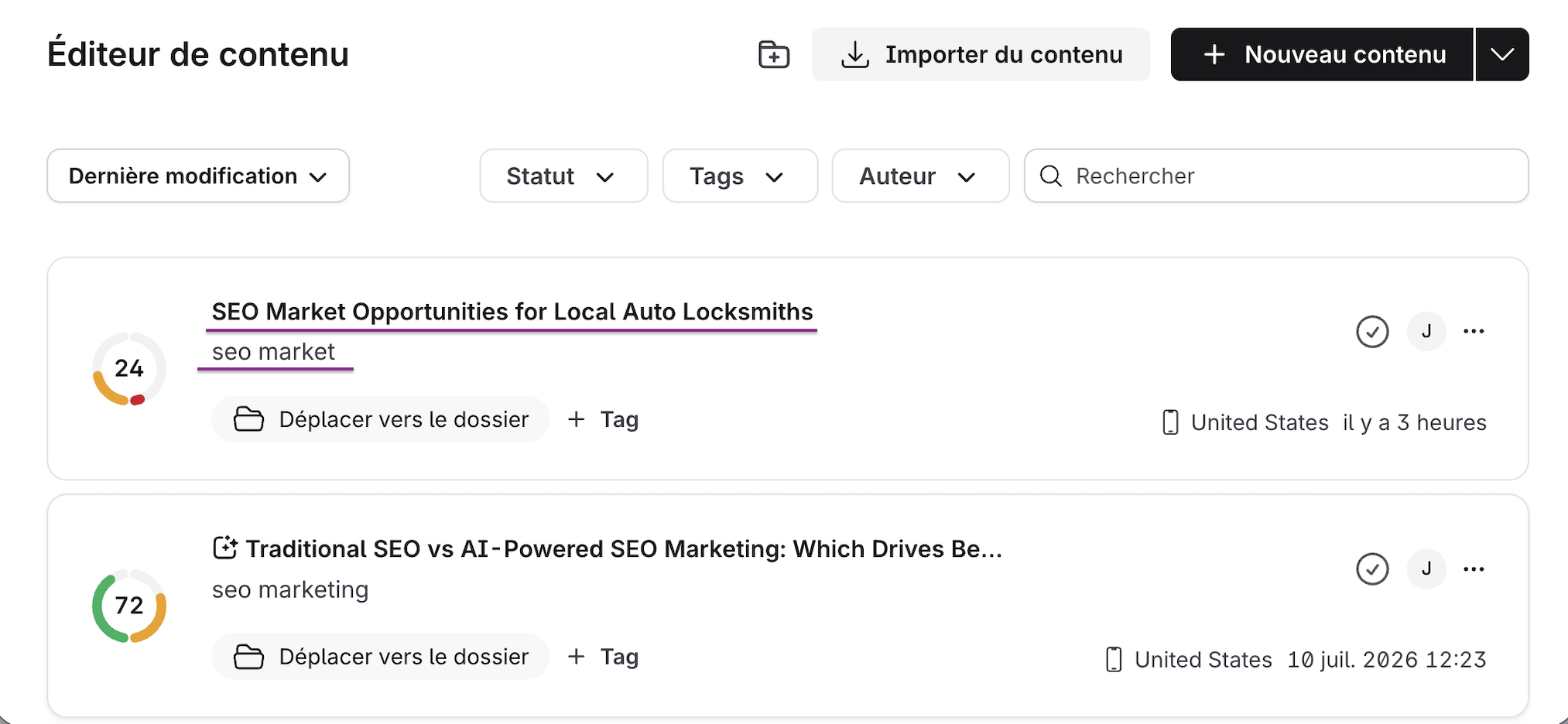Click the download icon in Importer du contenu
The width and height of the screenshot is (1568, 724).
pos(855,55)
